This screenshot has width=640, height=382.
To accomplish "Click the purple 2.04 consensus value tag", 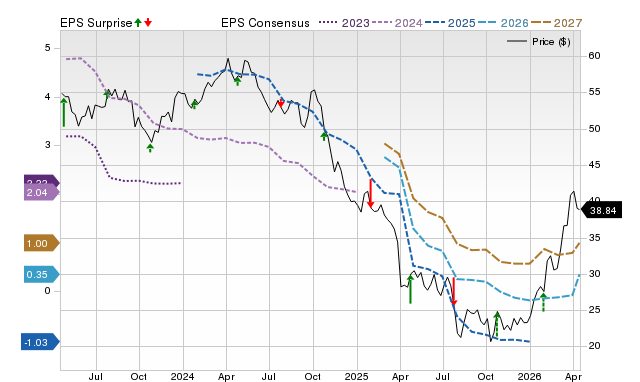I will (41, 193).
